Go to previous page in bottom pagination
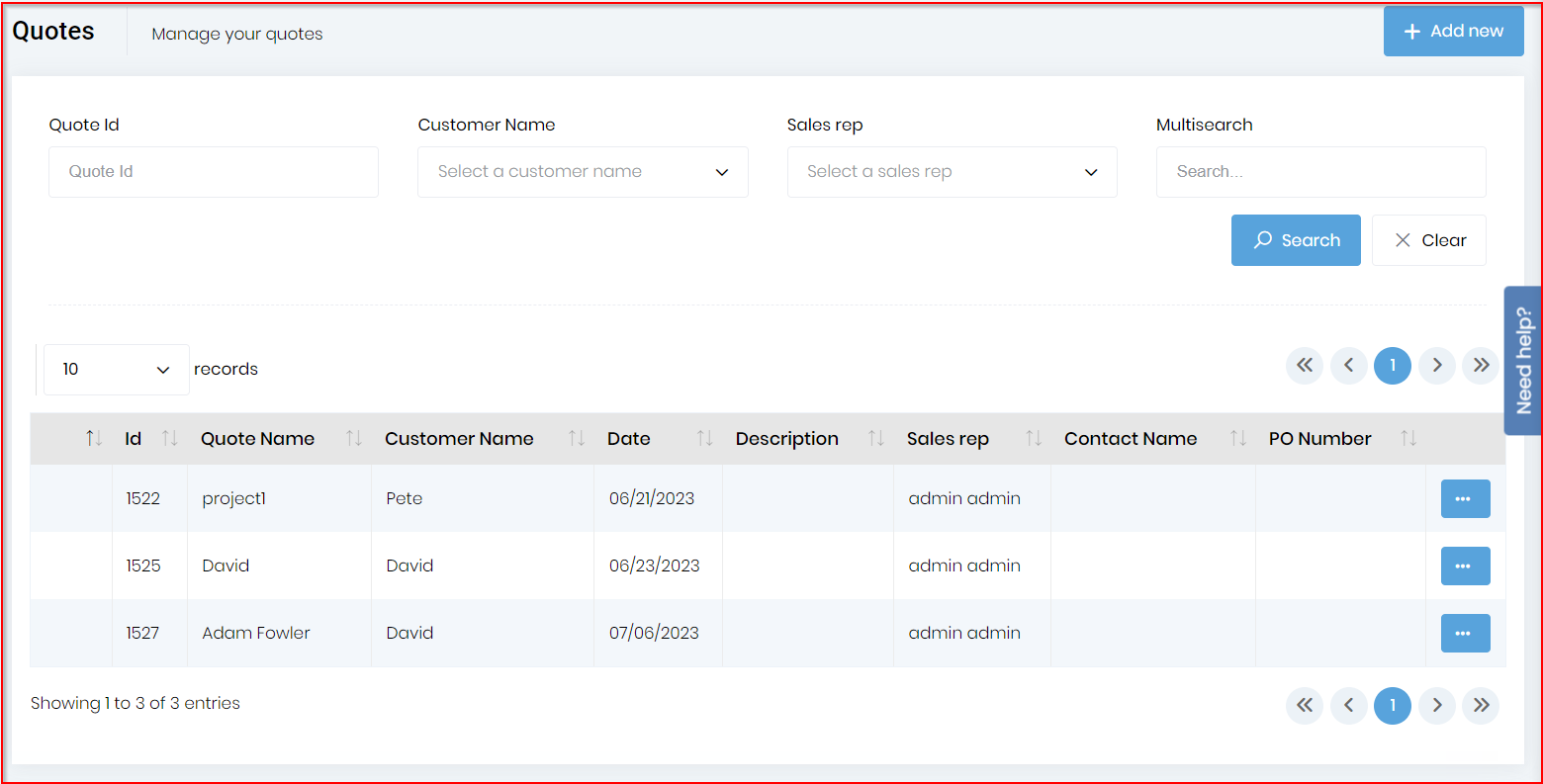This screenshot has height=784, width=1543. [1348, 706]
